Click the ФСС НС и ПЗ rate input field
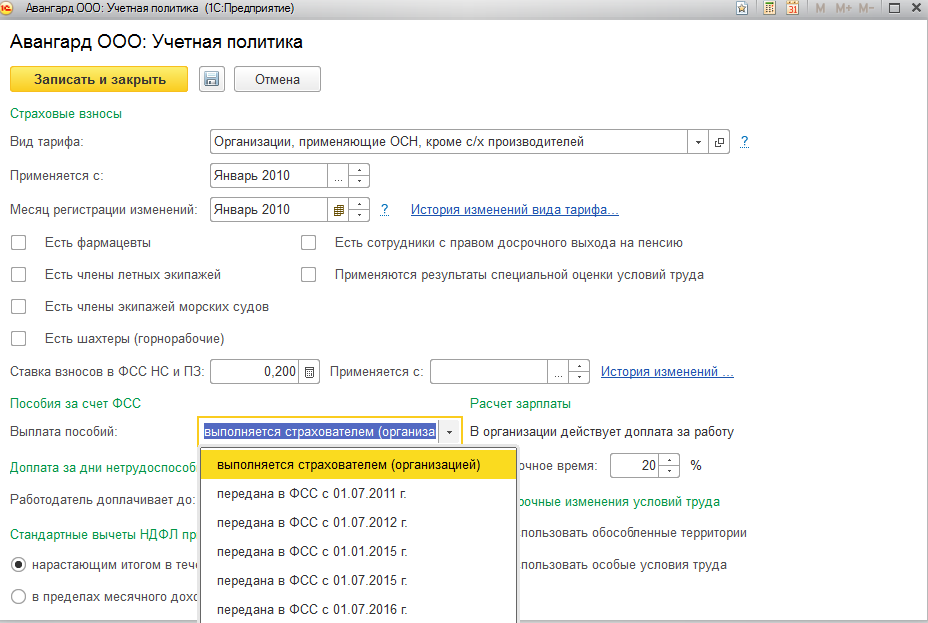Image resolution: width=928 pixels, height=623 pixels. point(254,372)
